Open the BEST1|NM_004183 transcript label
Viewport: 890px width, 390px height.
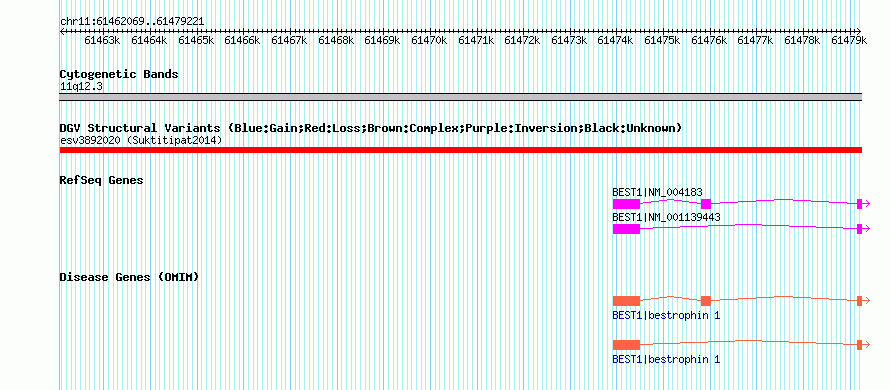[657, 192]
